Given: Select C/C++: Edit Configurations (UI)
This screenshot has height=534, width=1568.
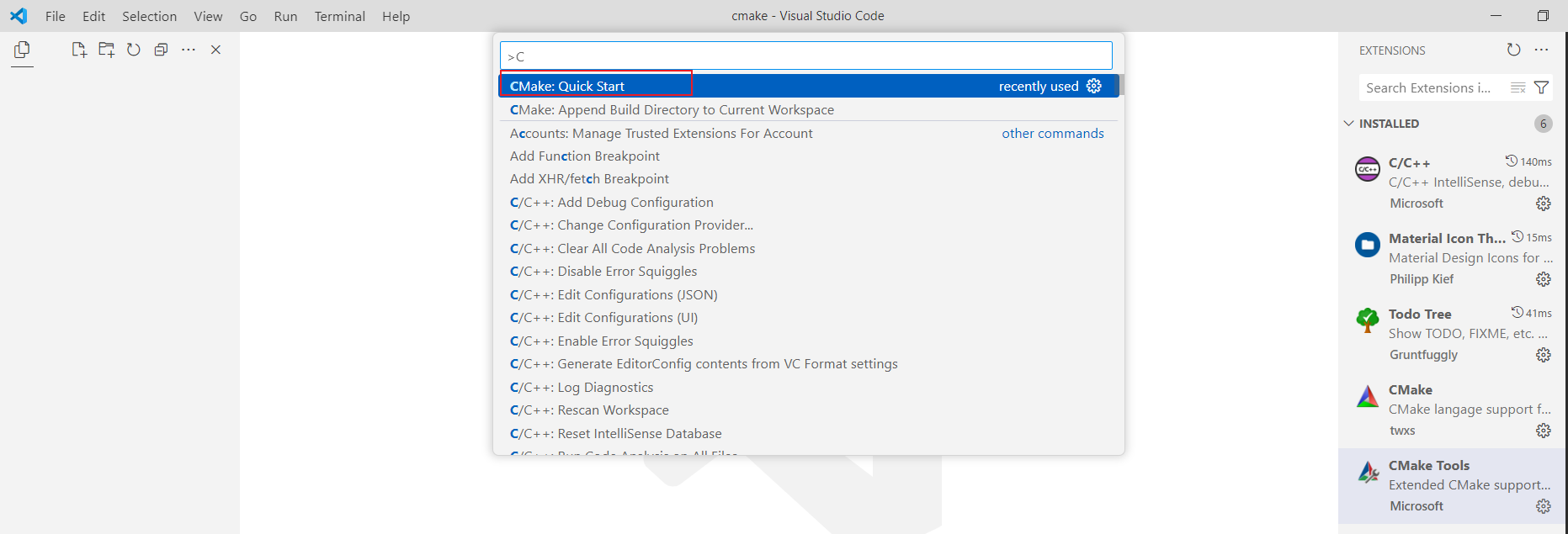Looking at the screenshot, I should tap(809, 317).
